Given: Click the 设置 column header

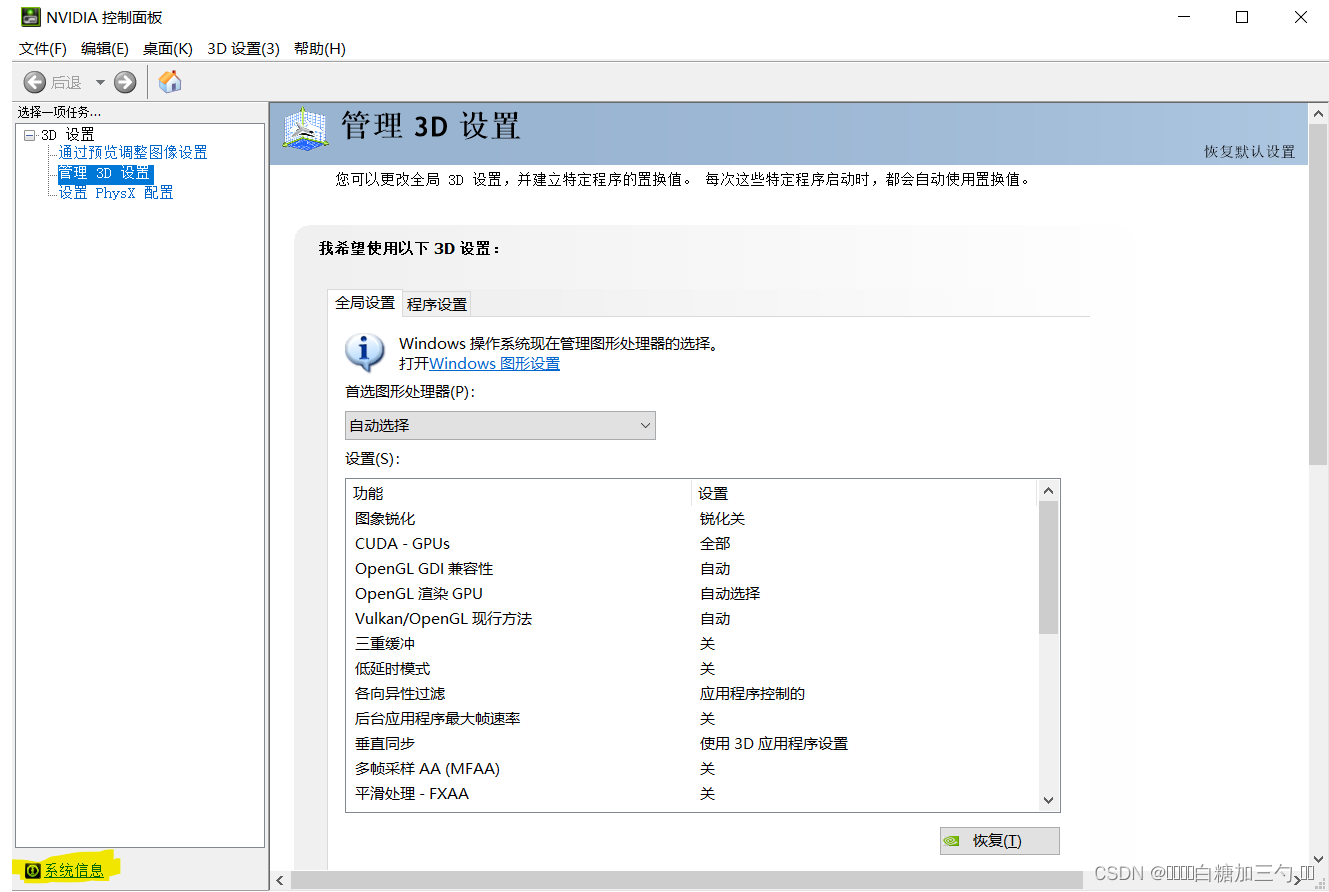Looking at the screenshot, I should 865,494.
